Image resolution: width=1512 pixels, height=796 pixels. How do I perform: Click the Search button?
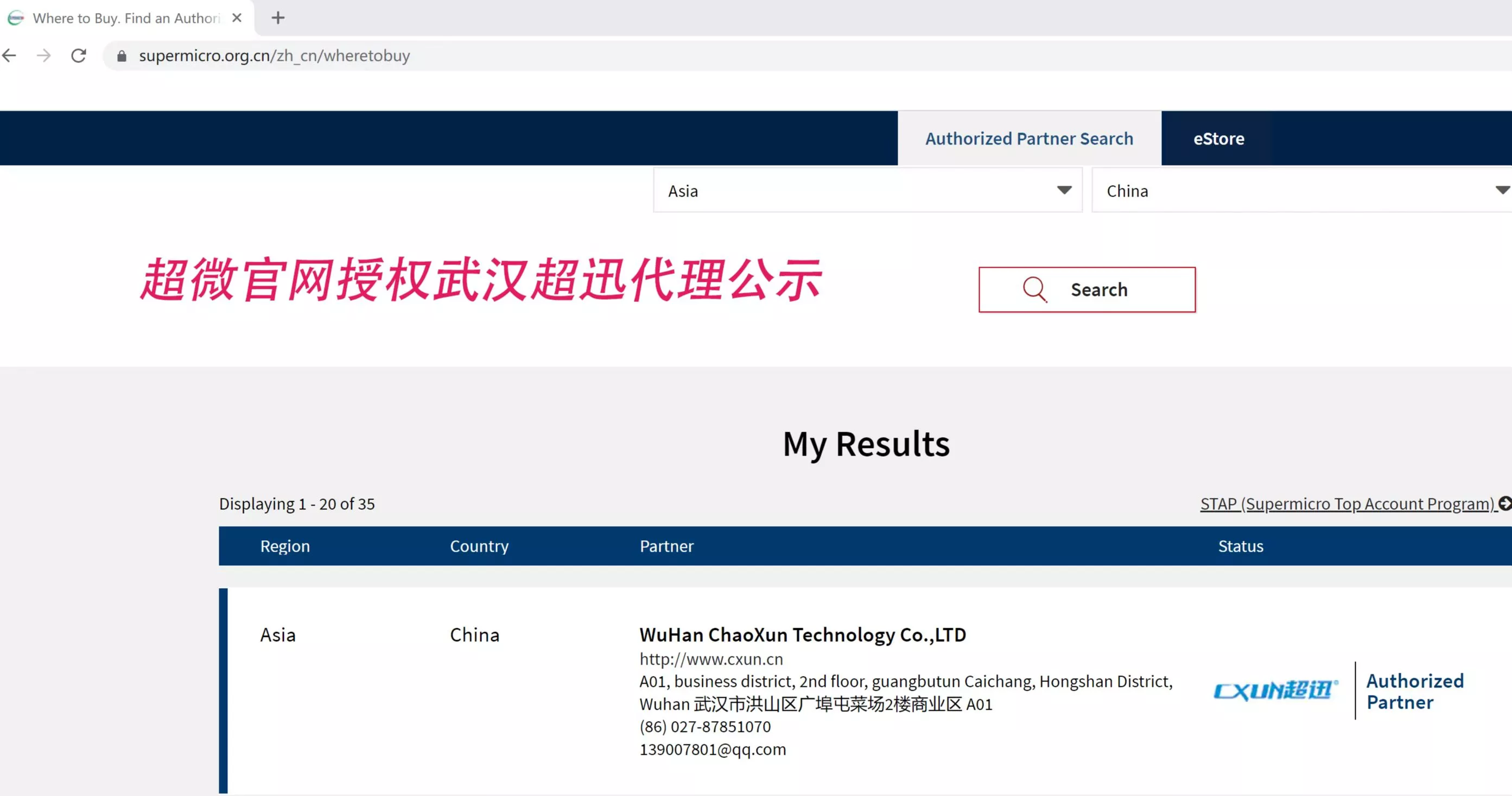(1087, 289)
